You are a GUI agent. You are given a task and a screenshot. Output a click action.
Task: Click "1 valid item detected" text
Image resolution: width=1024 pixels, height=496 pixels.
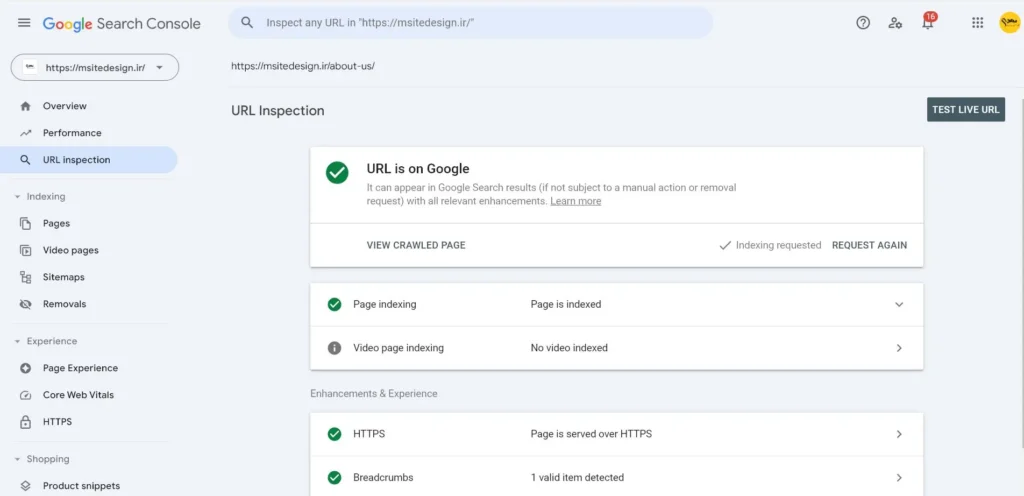click(x=577, y=478)
